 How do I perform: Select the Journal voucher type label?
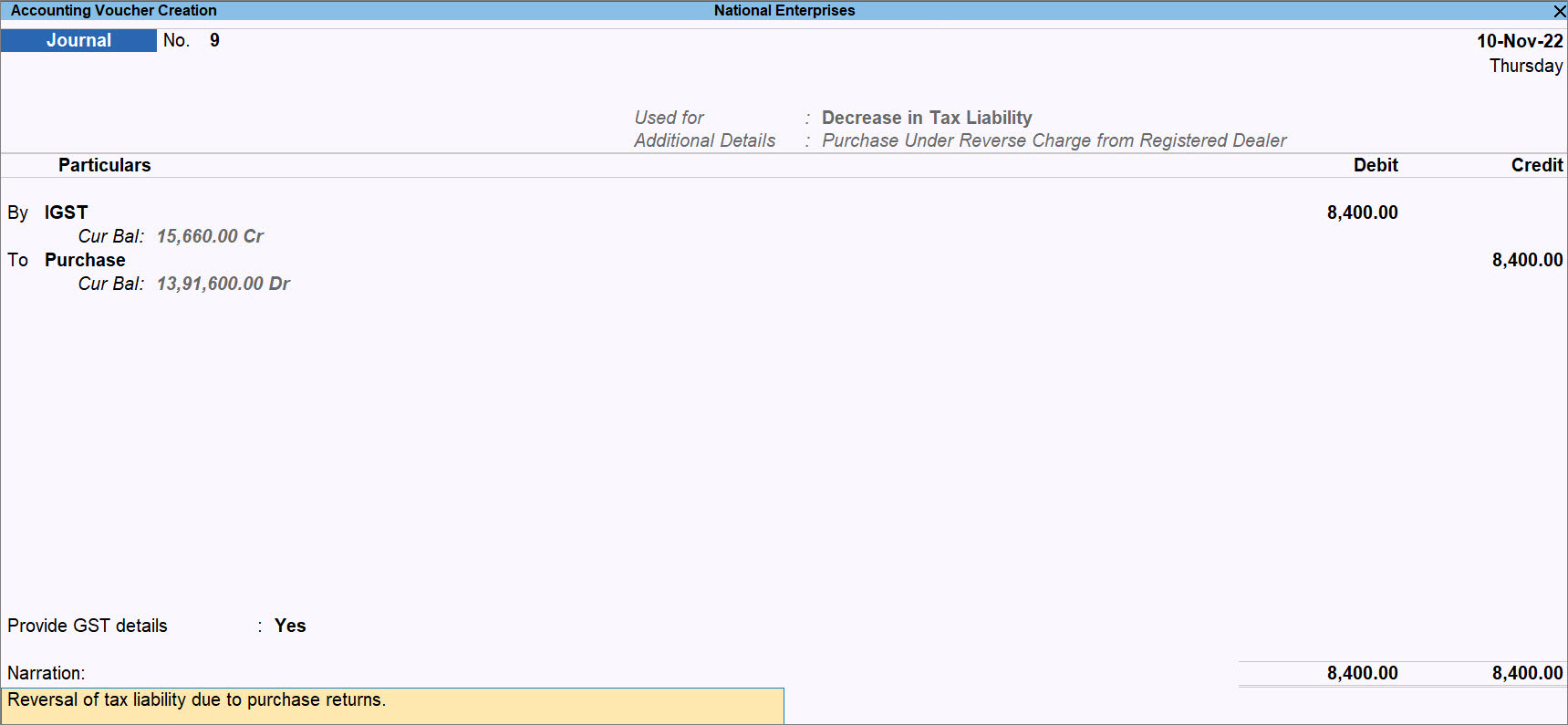(x=78, y=40)
